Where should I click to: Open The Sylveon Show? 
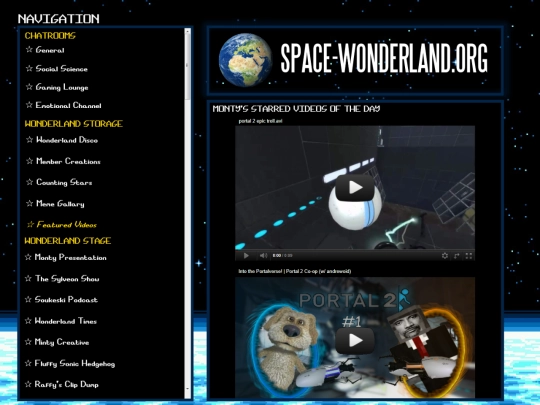pos(67,279)
